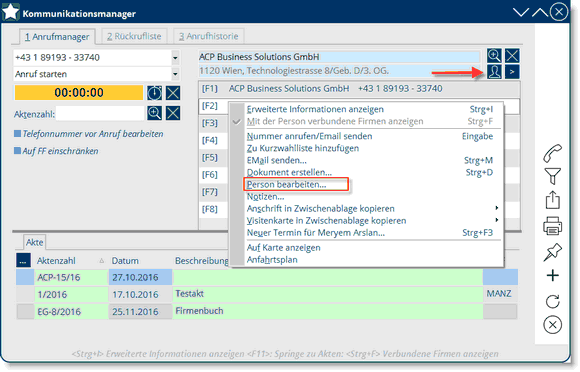
Task: Click the ellipsis button in Akte table header
Action: pos(23,260)
